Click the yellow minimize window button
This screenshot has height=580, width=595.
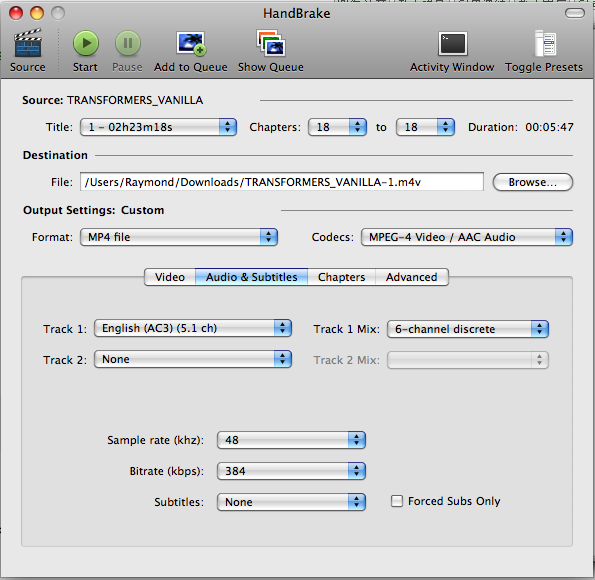pos(37,13)
